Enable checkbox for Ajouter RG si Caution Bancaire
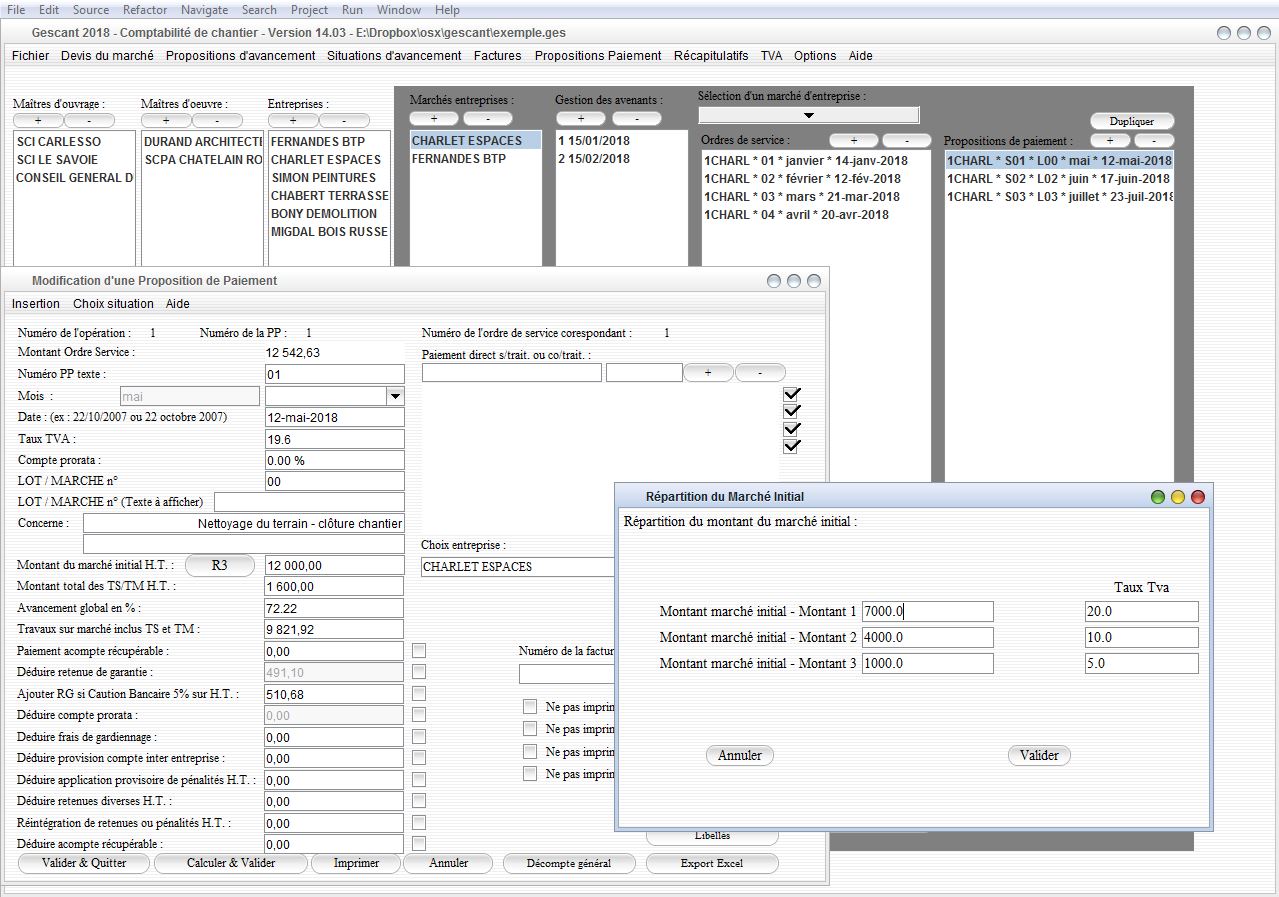 419,693
